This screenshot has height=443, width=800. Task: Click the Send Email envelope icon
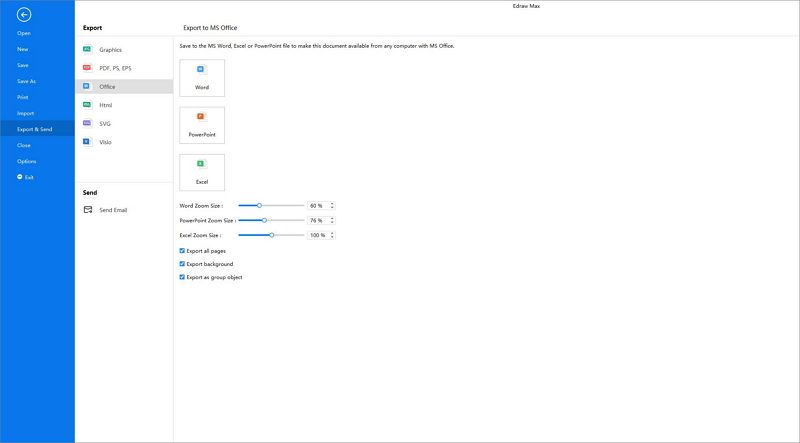point(88,210)
